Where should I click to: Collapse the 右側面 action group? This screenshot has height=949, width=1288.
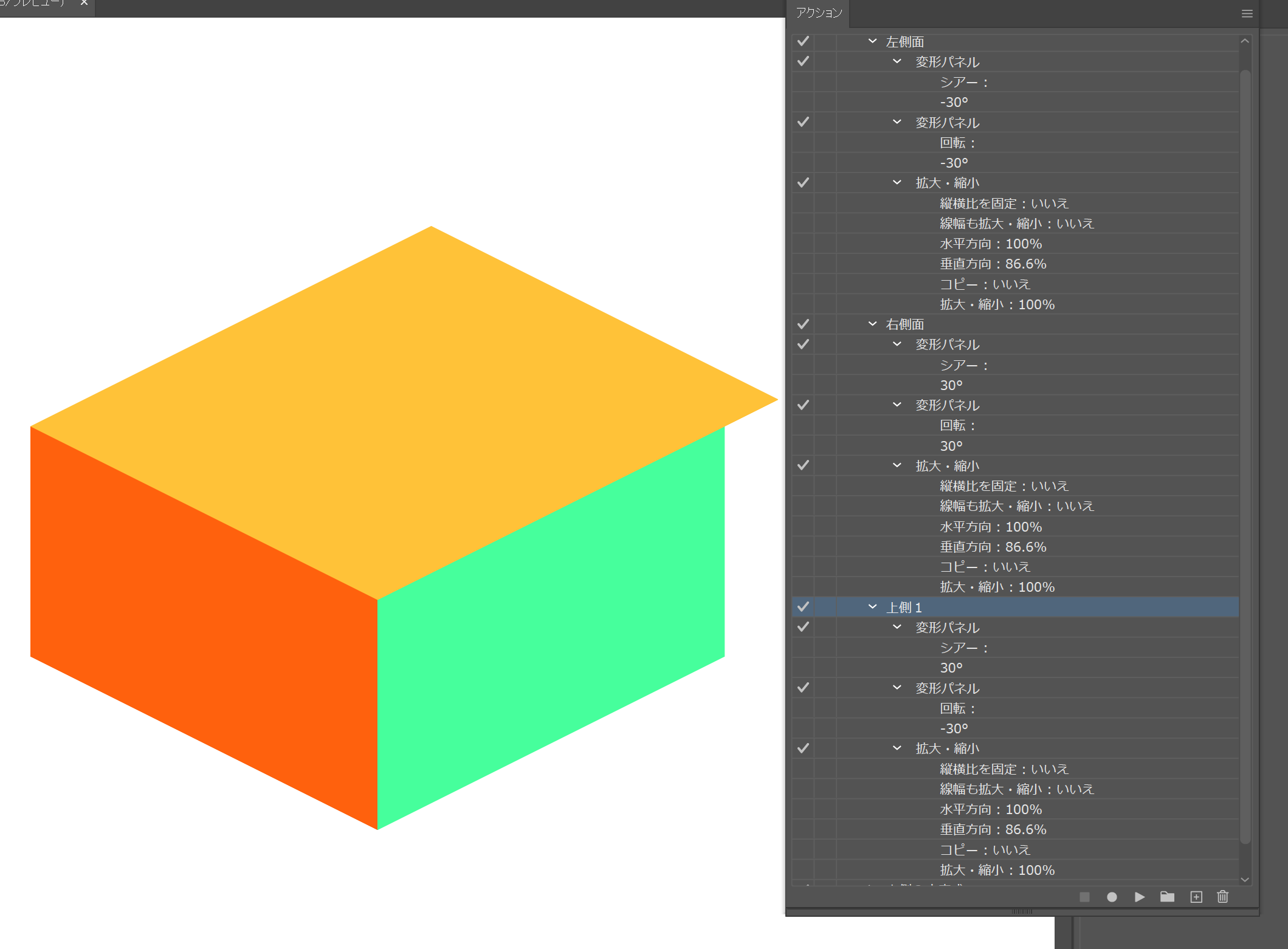(873, 324)
